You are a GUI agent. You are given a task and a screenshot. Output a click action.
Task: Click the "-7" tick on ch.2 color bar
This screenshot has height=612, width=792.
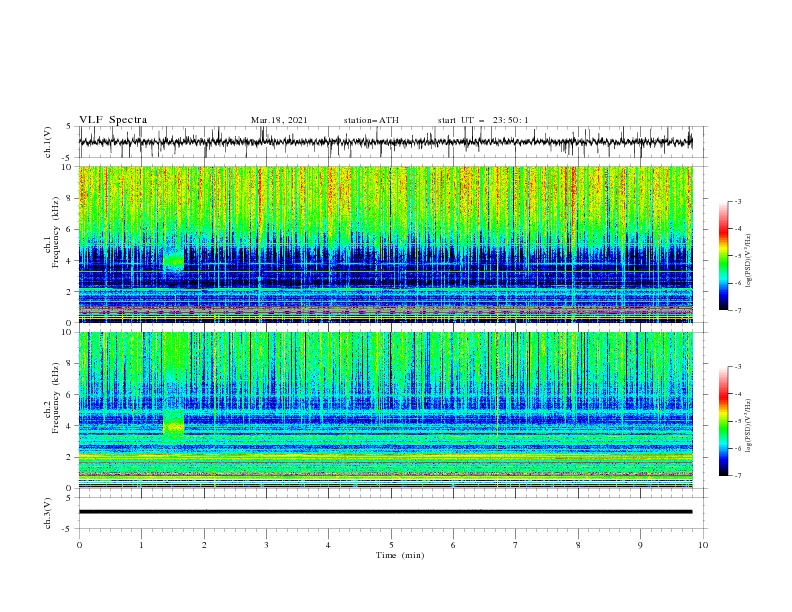[737, 476]
